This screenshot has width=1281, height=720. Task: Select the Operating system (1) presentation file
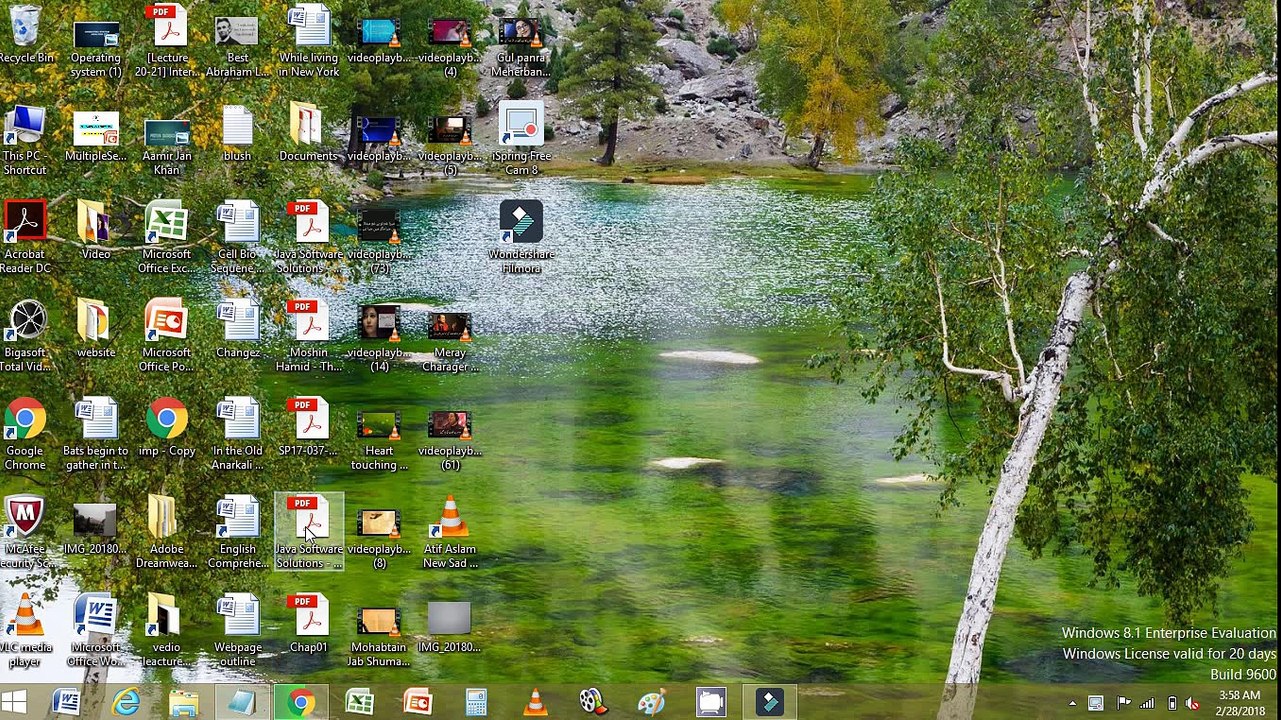coord(96,45)
